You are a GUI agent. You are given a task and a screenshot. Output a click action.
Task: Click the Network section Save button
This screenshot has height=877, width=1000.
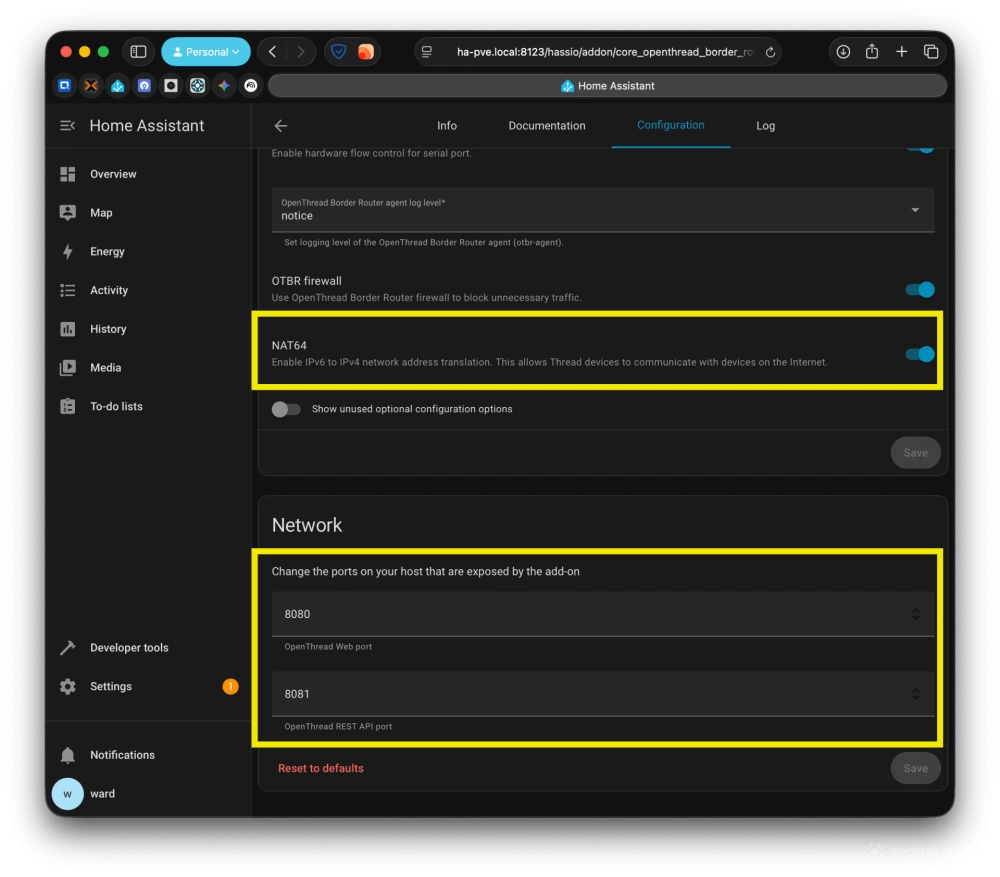point(915,768)
